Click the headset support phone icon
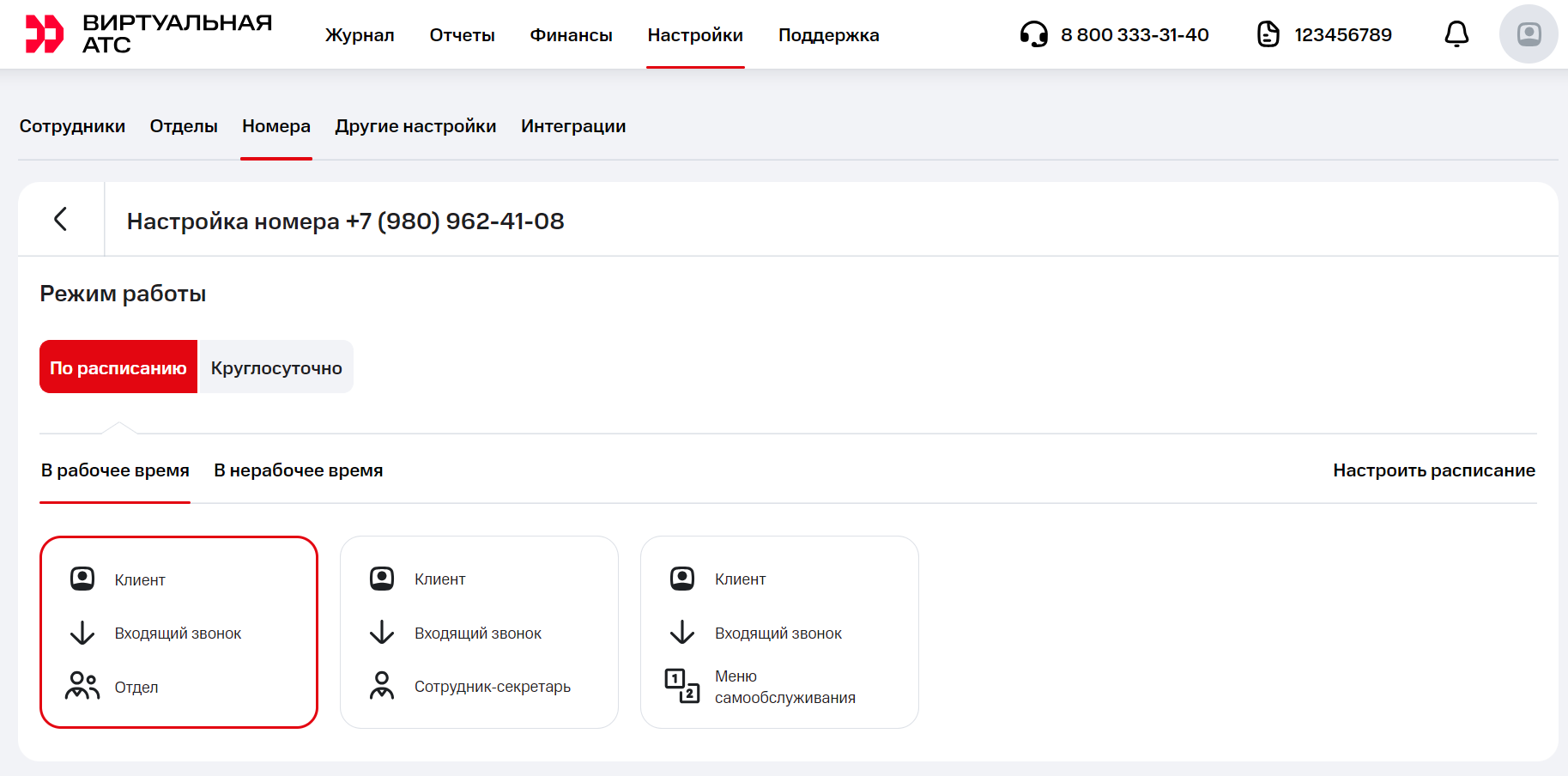This screenshot has height=776, width=1568. click(1033, 34)
